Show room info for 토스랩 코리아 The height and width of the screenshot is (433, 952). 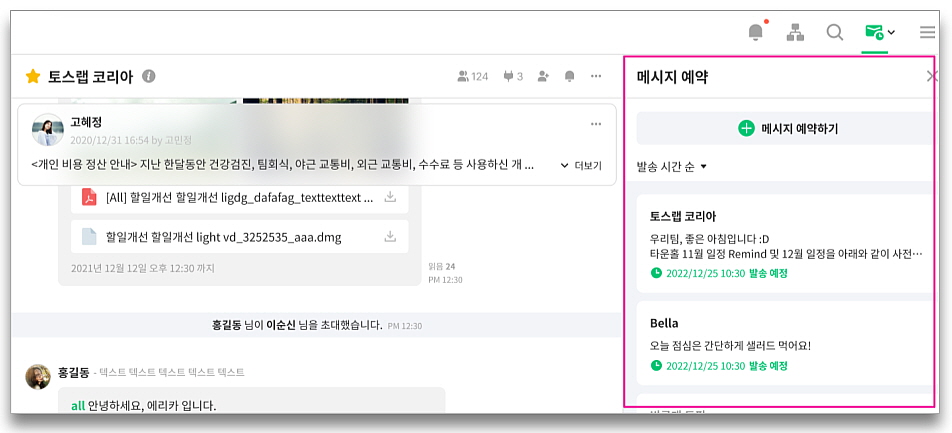(x=149, y=76)
